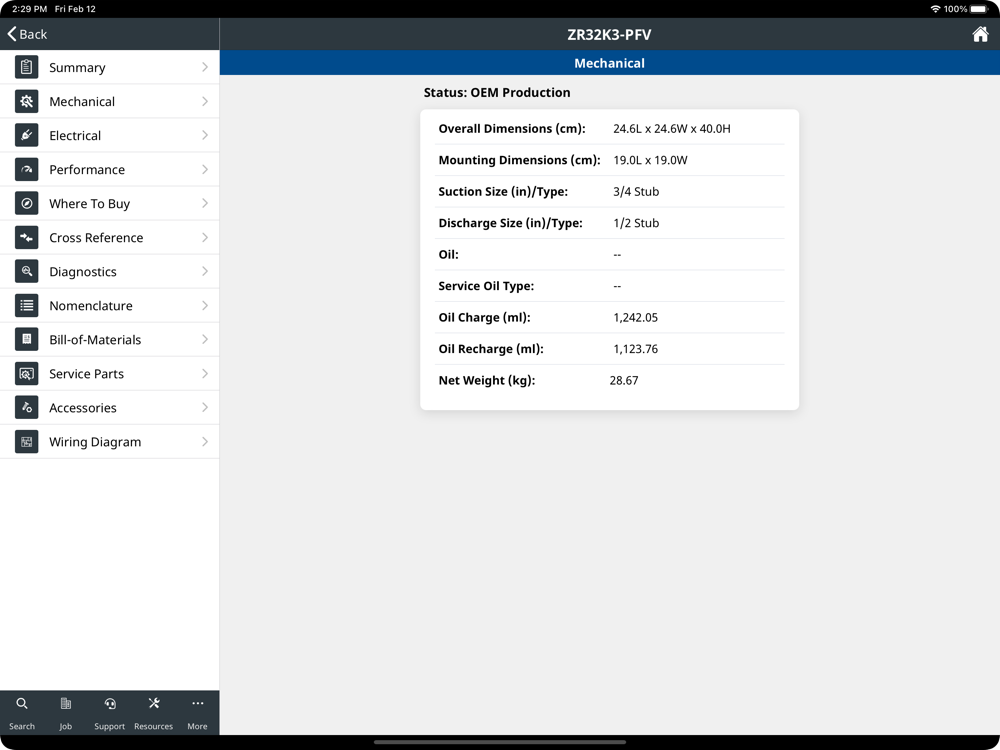Click the 1/2 Stub discharge value
Viewport: 1000px width, 750px height.
click(x=636, y=223)
